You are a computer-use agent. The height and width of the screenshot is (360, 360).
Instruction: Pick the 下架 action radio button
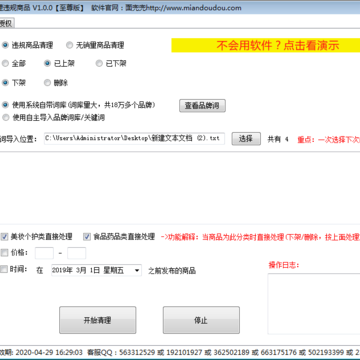tap(5, 83)
